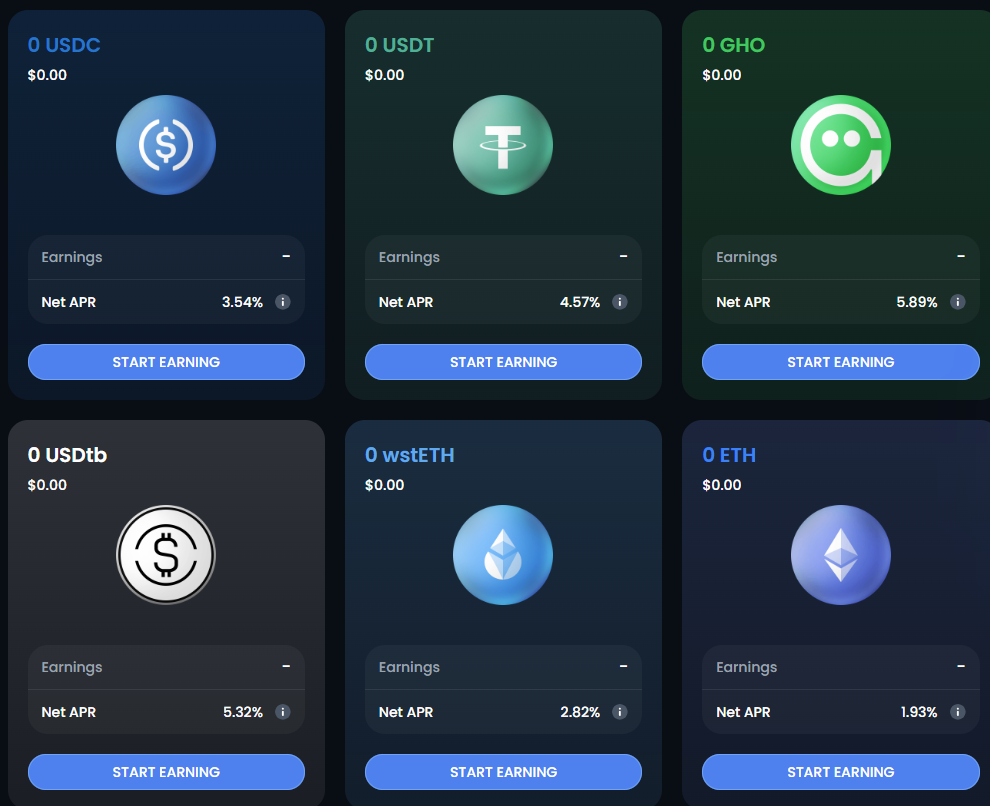Screen dimensions: 990x806
Task: Click the 0 USDC balance heading
Action: [64, 45]
